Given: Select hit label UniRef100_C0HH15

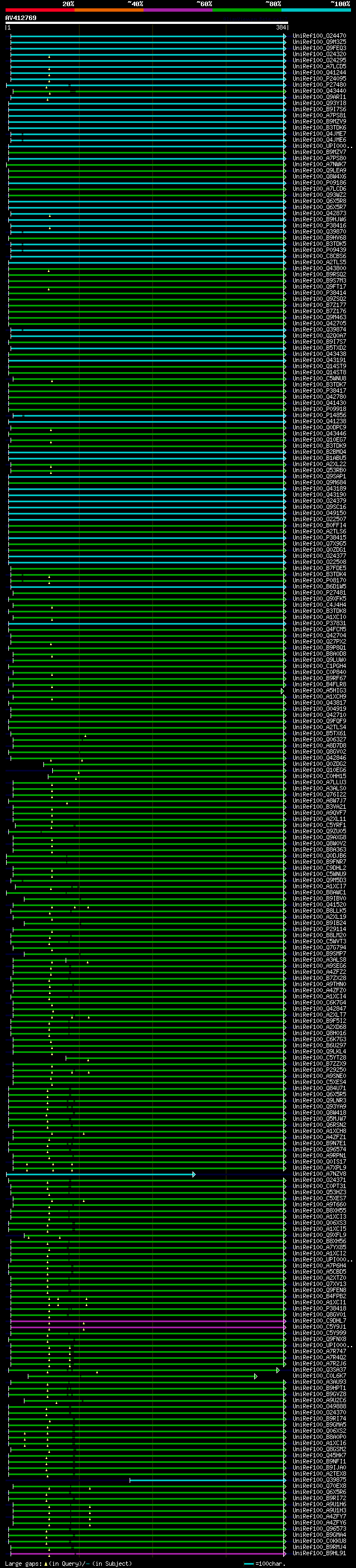Looking at the screenshot, I should (x=319, y=776).
